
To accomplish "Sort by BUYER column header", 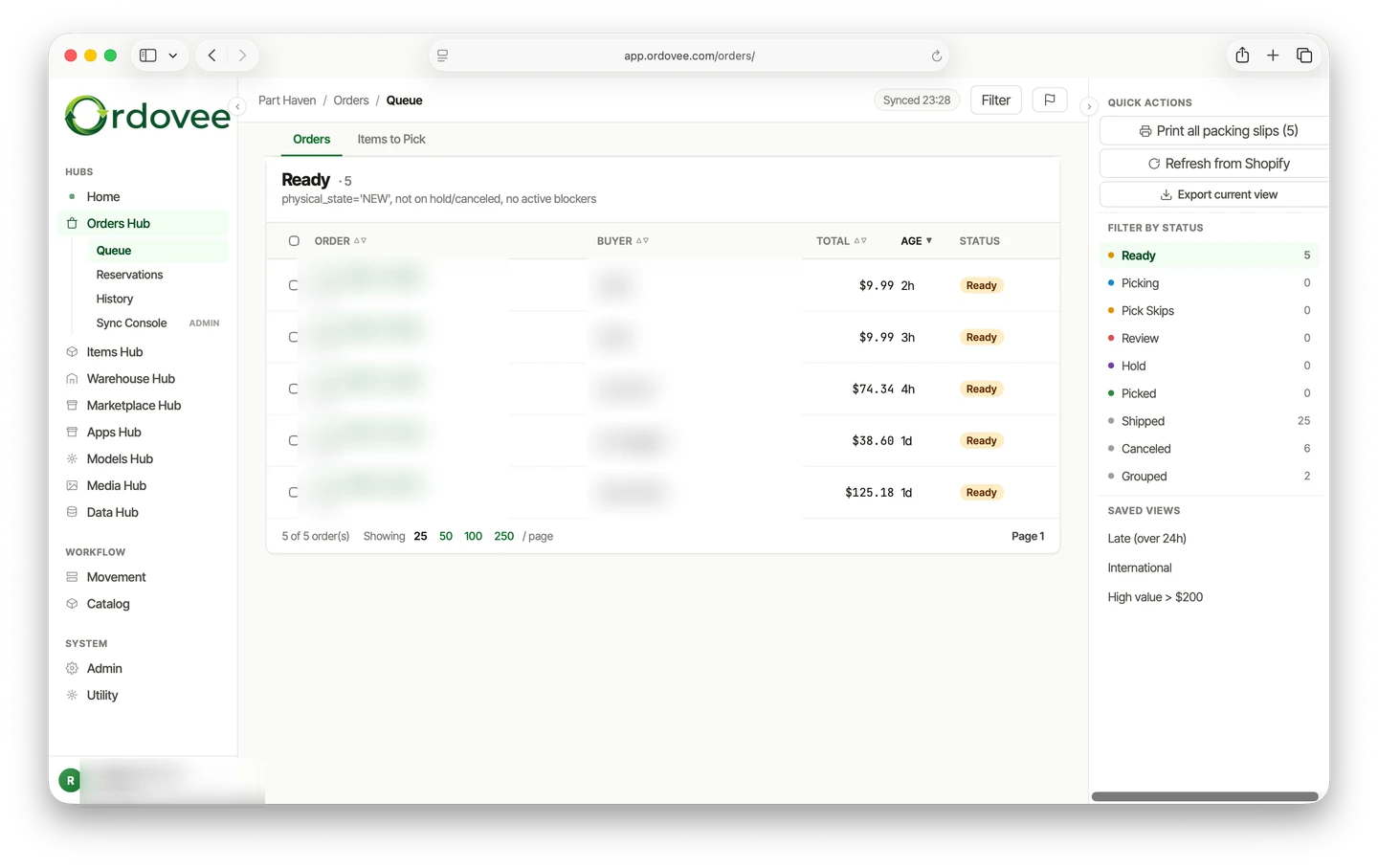I will click(x=623, y=241).
